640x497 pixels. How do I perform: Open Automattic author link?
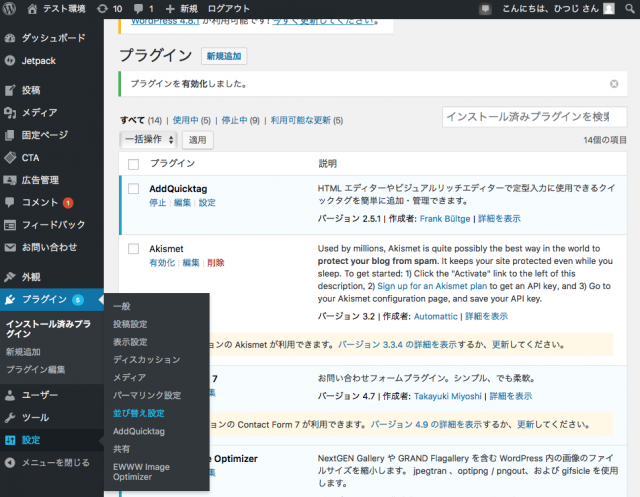pyautogui.click(x=436, y=316)
